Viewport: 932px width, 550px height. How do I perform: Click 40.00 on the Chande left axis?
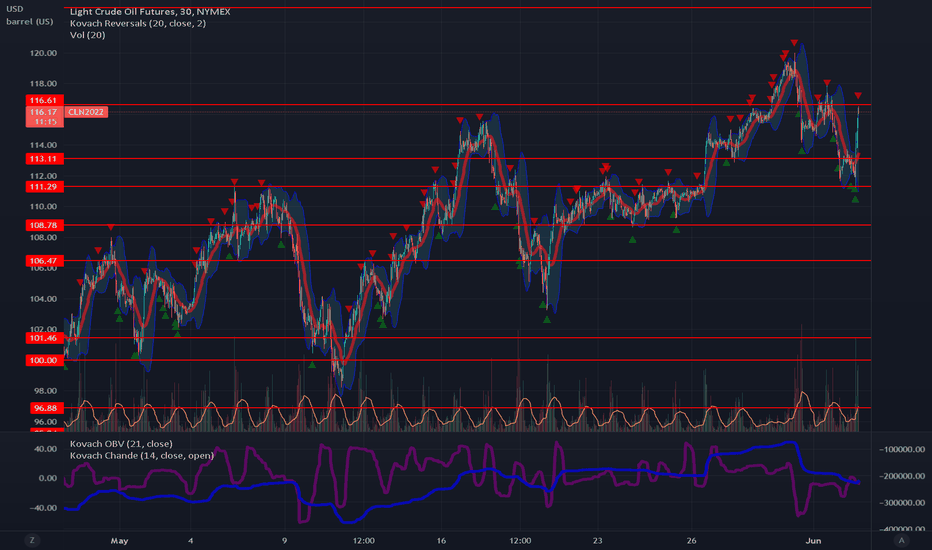pos(45,448)
